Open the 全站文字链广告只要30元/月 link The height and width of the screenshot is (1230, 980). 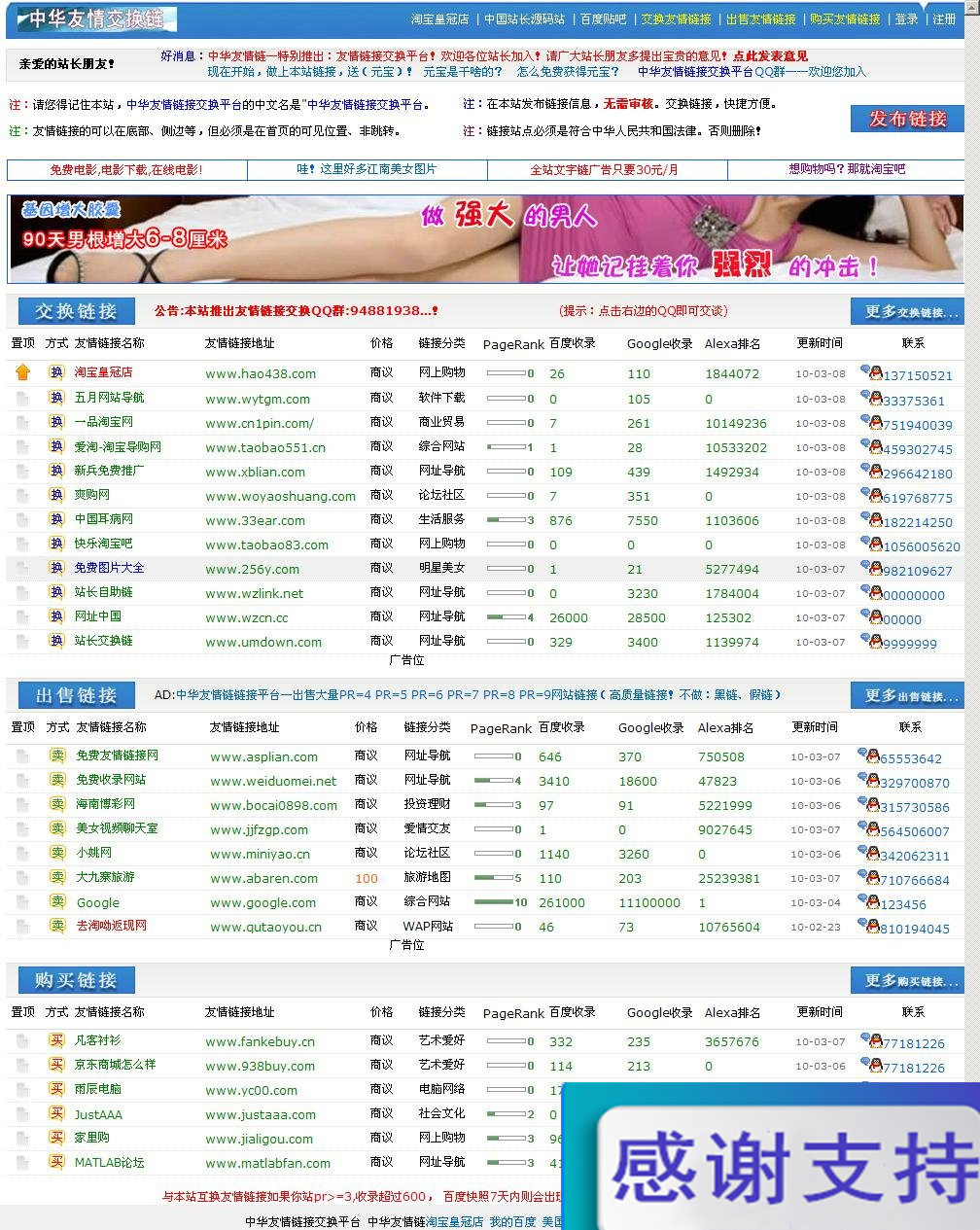[x=604, y=169]
